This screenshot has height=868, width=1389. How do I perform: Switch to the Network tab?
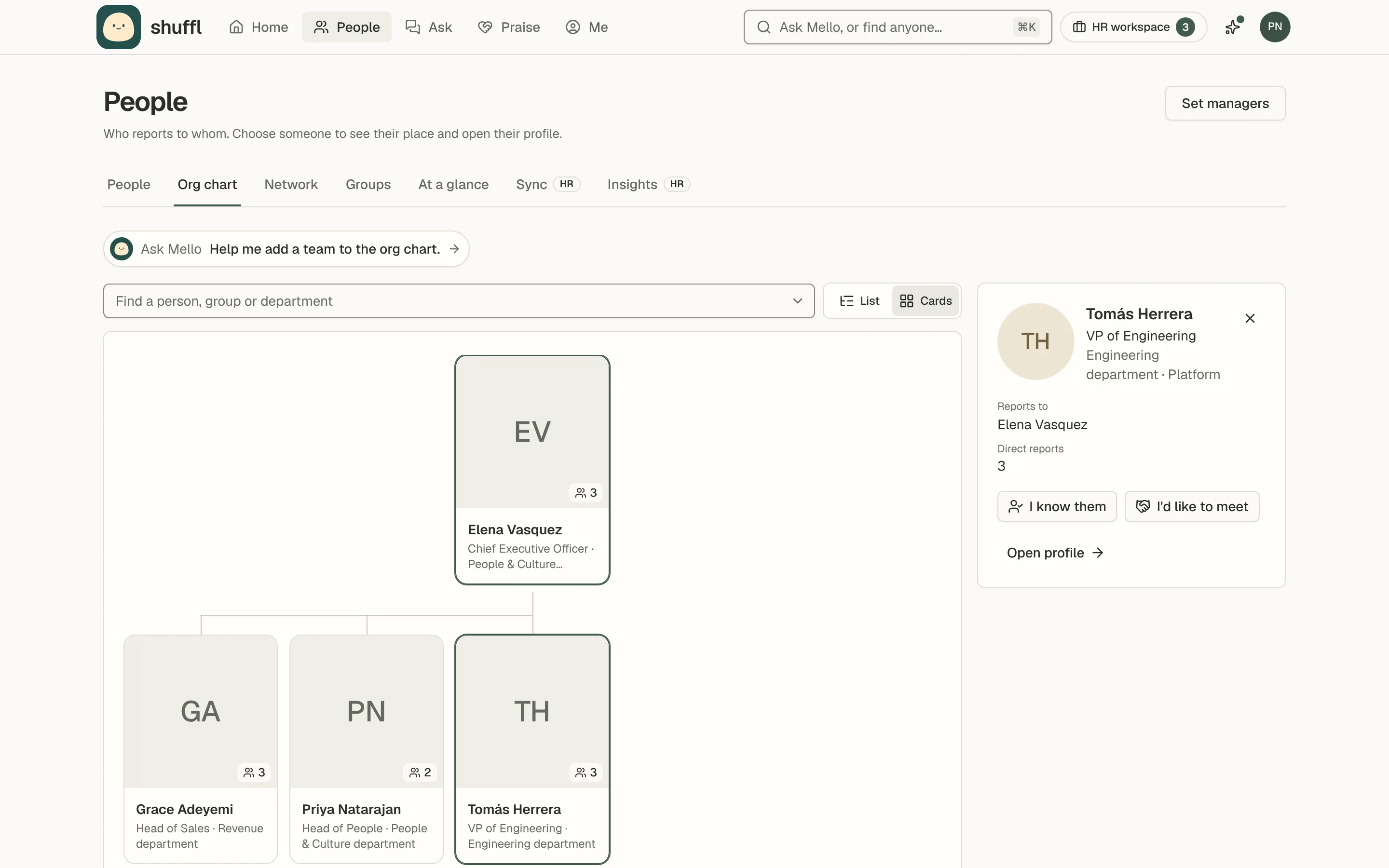tap(291, 184)
